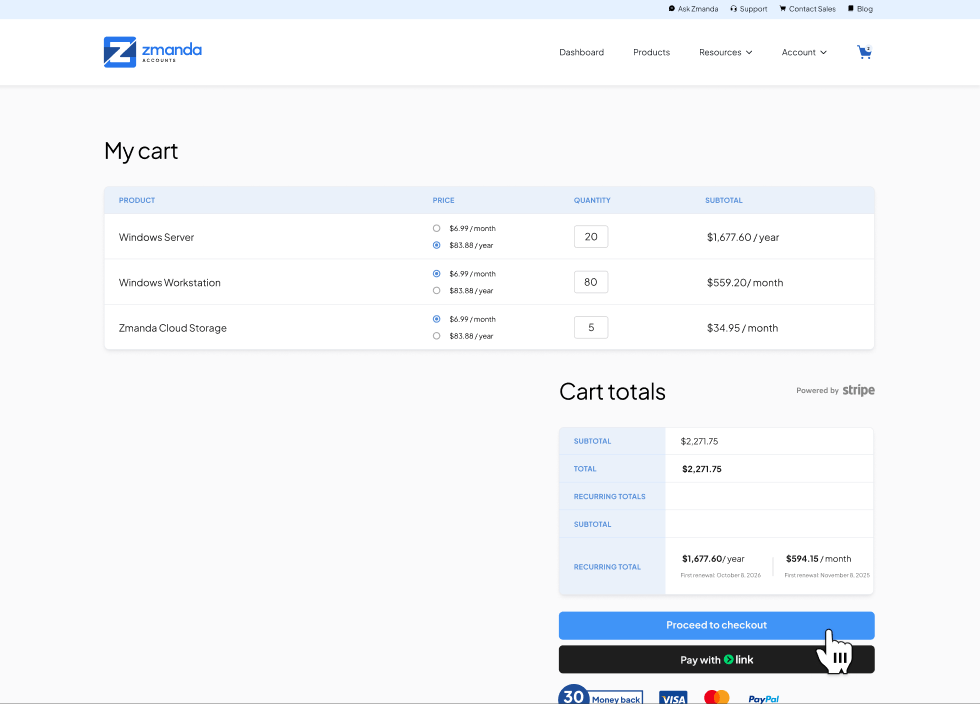Image resolution: width=980 pixels, height=704 pixels.
Task: Select $6.99/month for Windows Workstation
Action: pyautogui.click(x=436, y=274)
